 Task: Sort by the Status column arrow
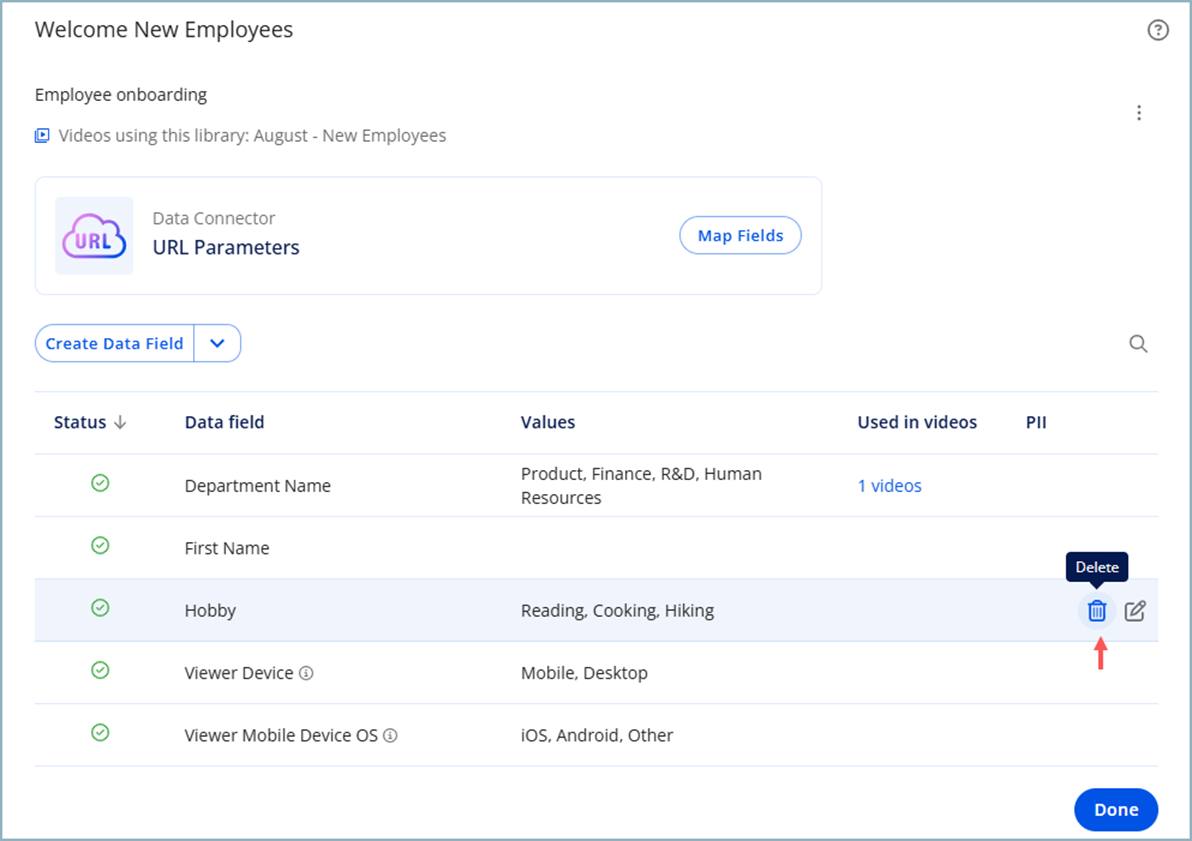click(x=120, y=422)
